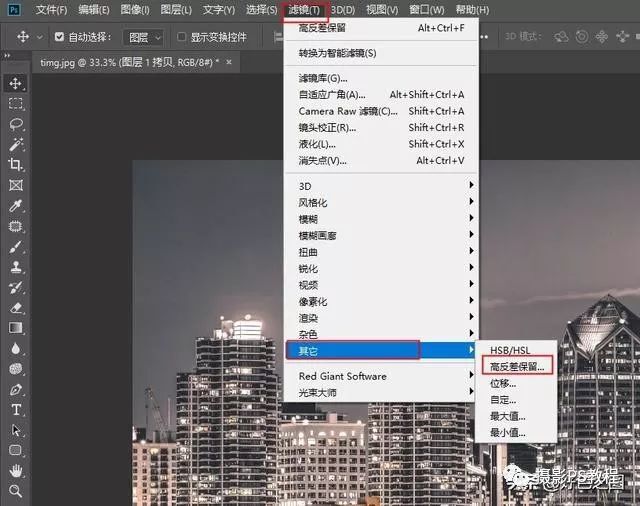
Task: Select the Lasso tool
Action: coord(16,124)
